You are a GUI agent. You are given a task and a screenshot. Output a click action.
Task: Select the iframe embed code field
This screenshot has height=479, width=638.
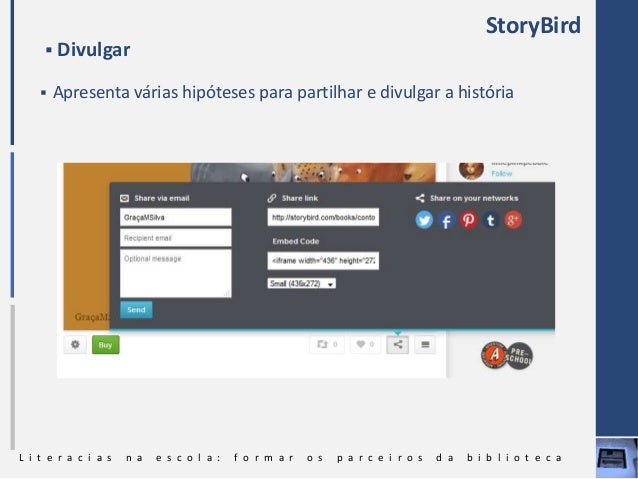pos(323,260)
